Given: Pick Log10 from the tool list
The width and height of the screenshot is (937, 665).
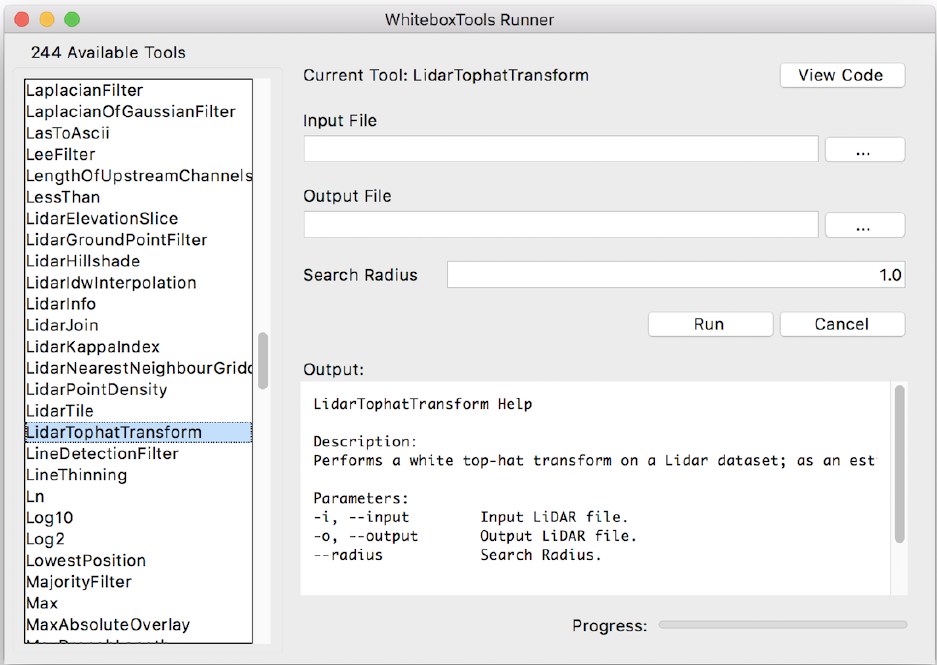Looking at the screenshot, I should (x=138, y=518).
